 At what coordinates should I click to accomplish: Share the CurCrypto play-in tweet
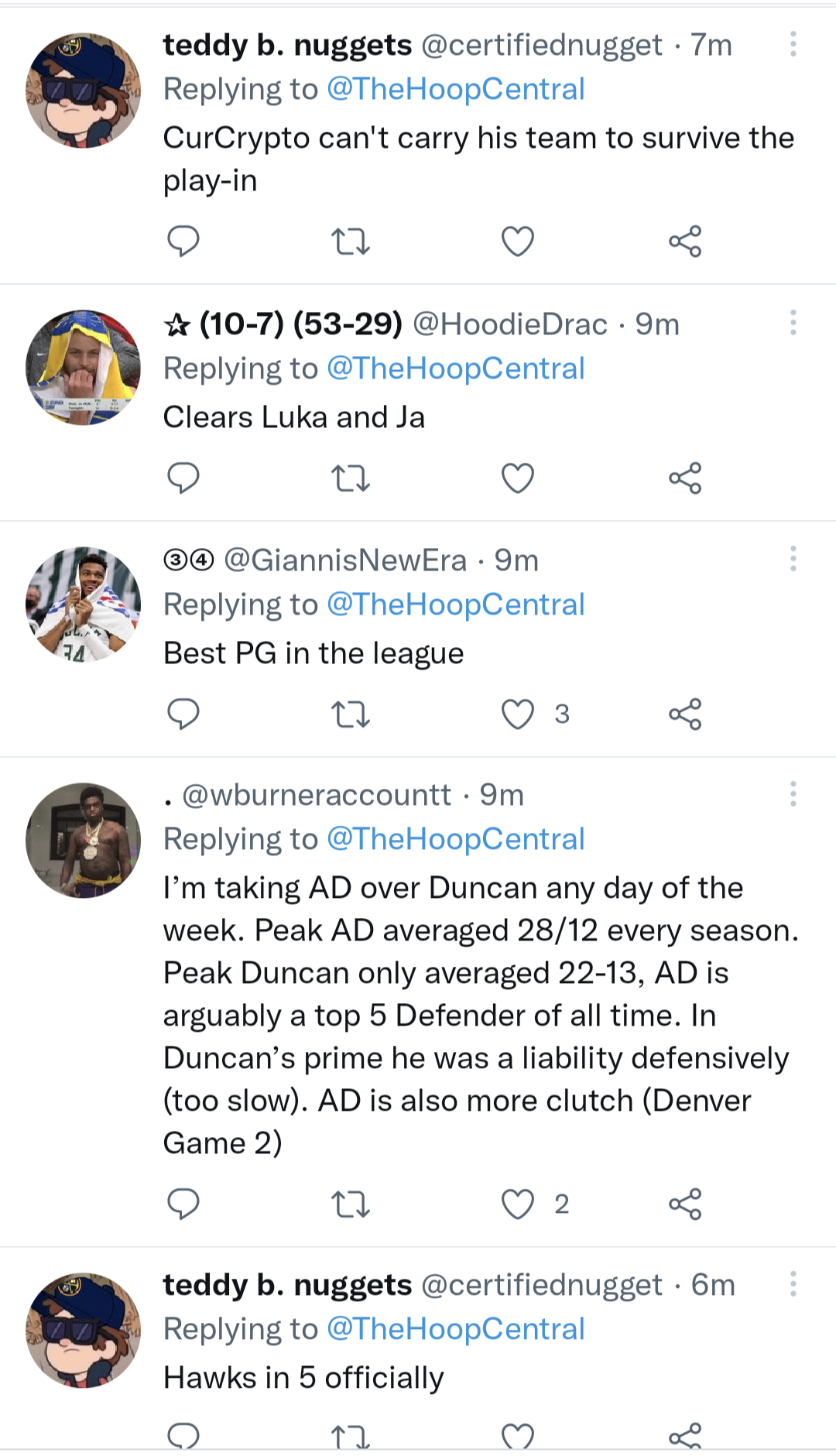(x=685, y=242)
